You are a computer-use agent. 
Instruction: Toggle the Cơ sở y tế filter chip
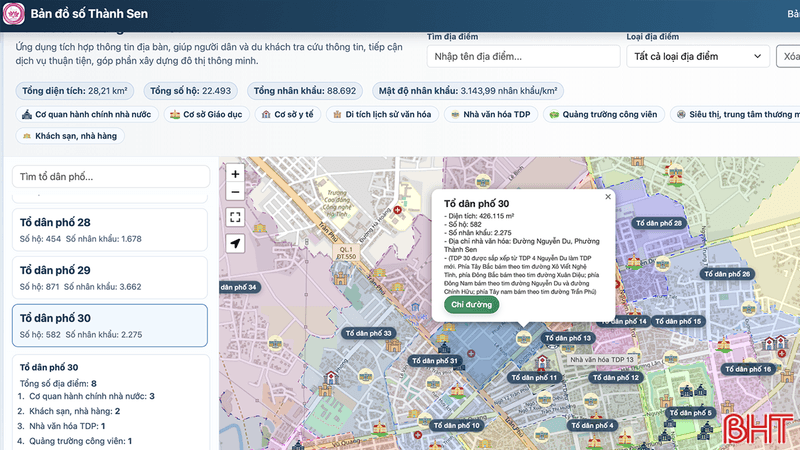click(288, 114)
